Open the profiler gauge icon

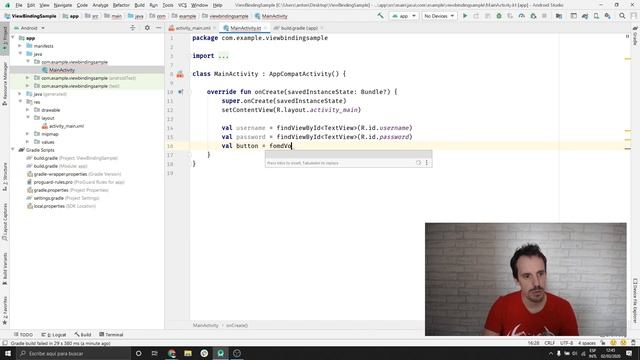pos(522,16)
